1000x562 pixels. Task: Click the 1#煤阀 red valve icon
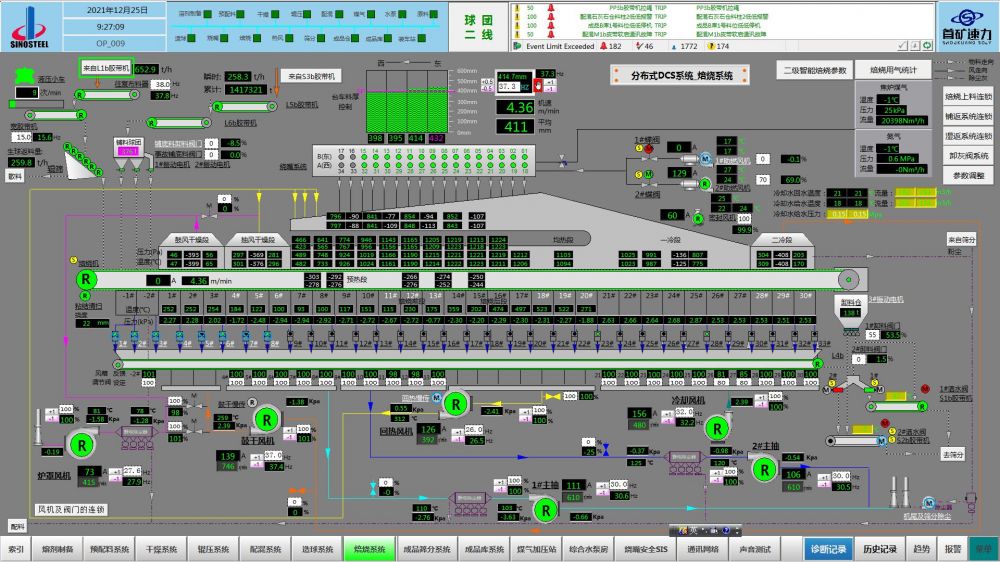tap(648, 149)
